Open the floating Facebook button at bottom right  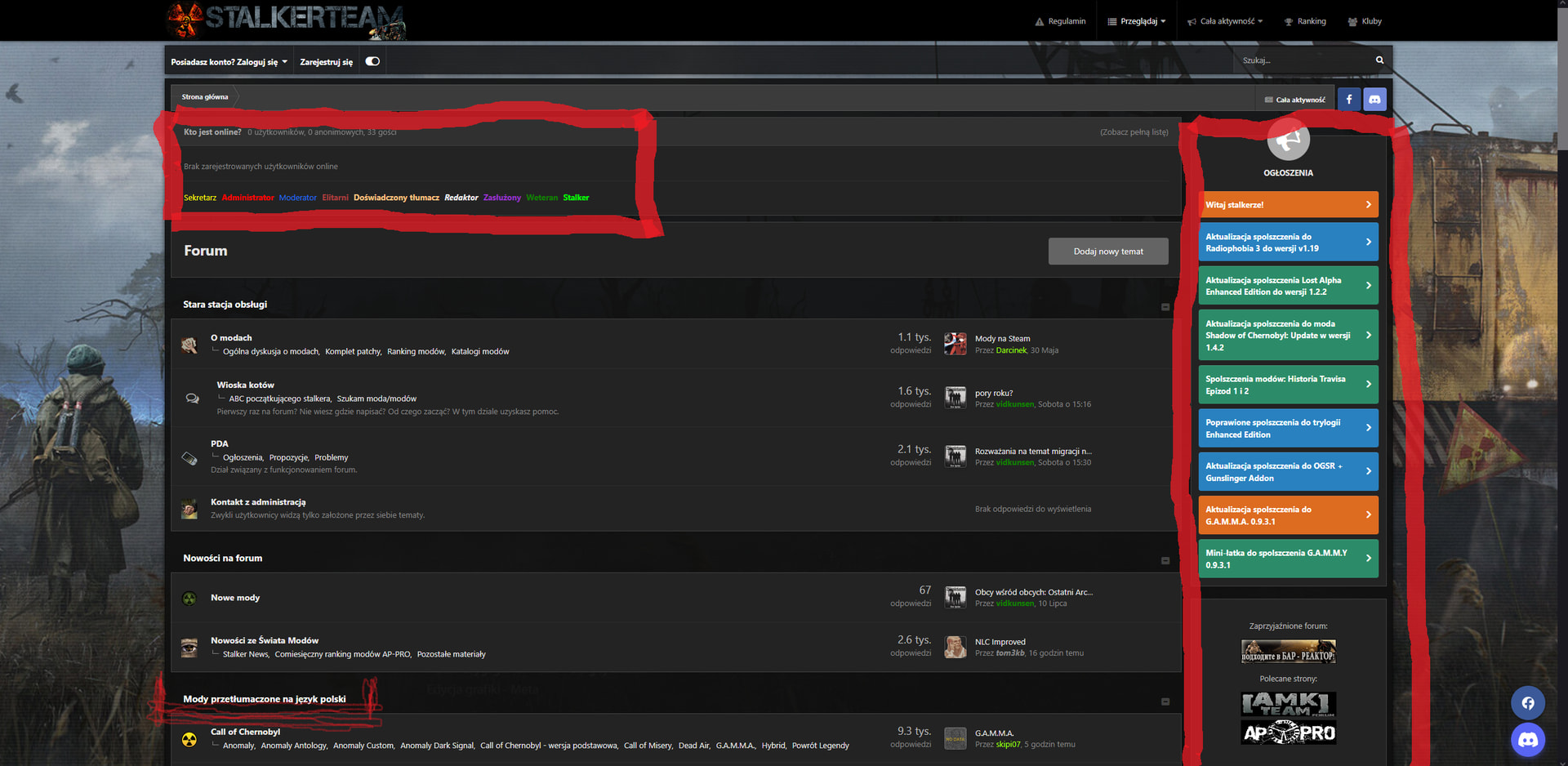(x=1527, y=703)
